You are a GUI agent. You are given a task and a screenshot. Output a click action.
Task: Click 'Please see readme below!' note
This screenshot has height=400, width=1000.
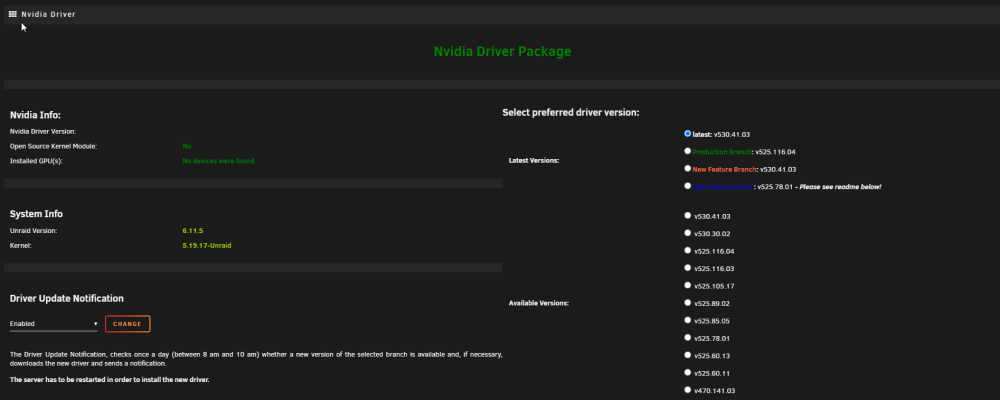pos(841,186)
